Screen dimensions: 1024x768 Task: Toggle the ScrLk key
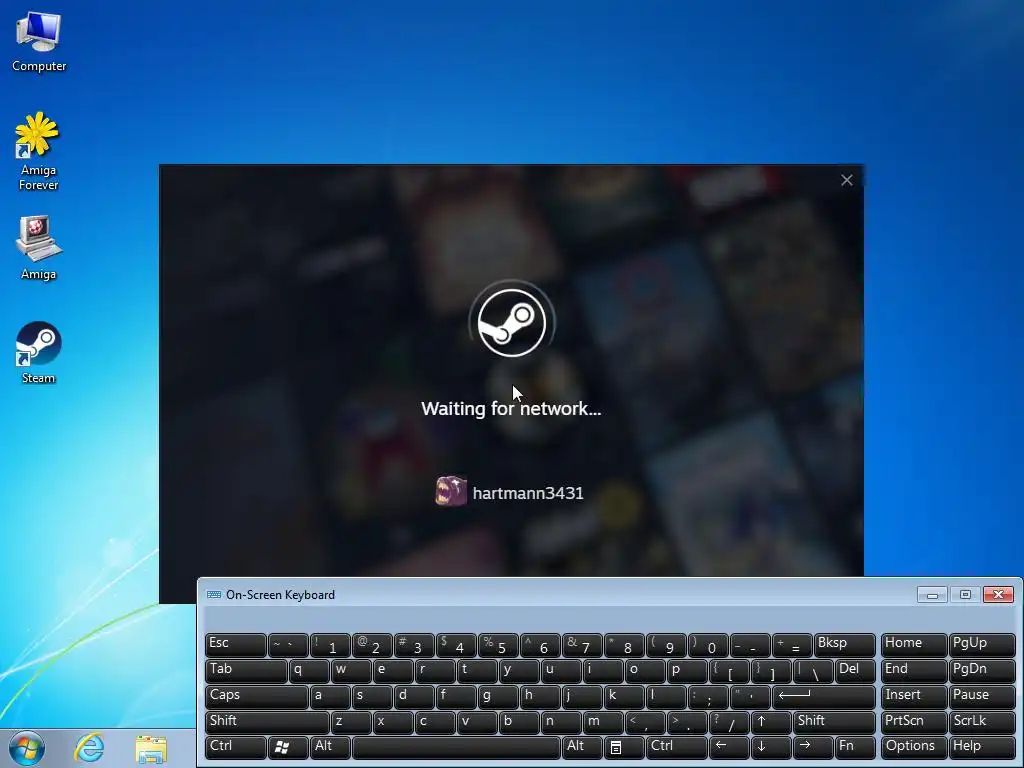[x=982, y=722]
